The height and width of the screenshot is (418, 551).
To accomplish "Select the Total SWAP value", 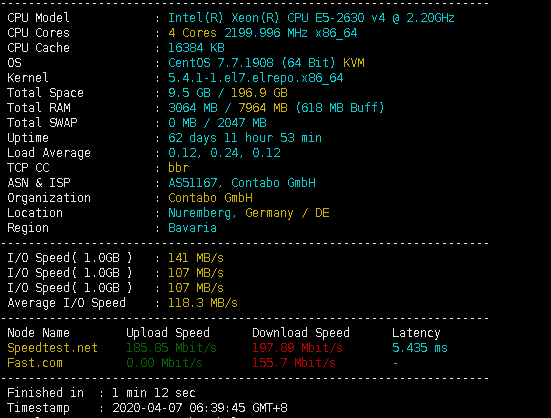I will tap(217, 123).
